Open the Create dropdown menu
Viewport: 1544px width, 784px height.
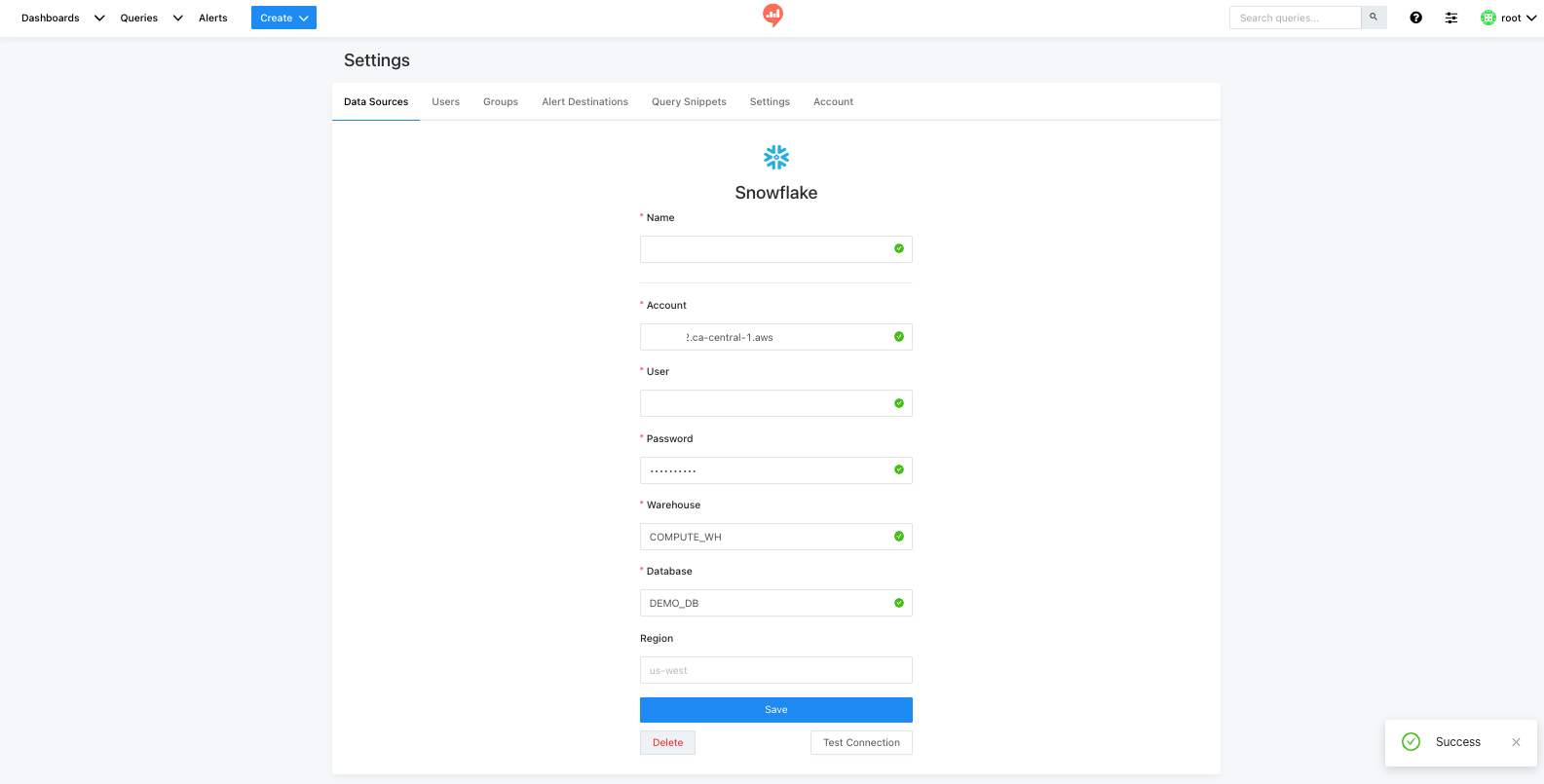point(283,18)
